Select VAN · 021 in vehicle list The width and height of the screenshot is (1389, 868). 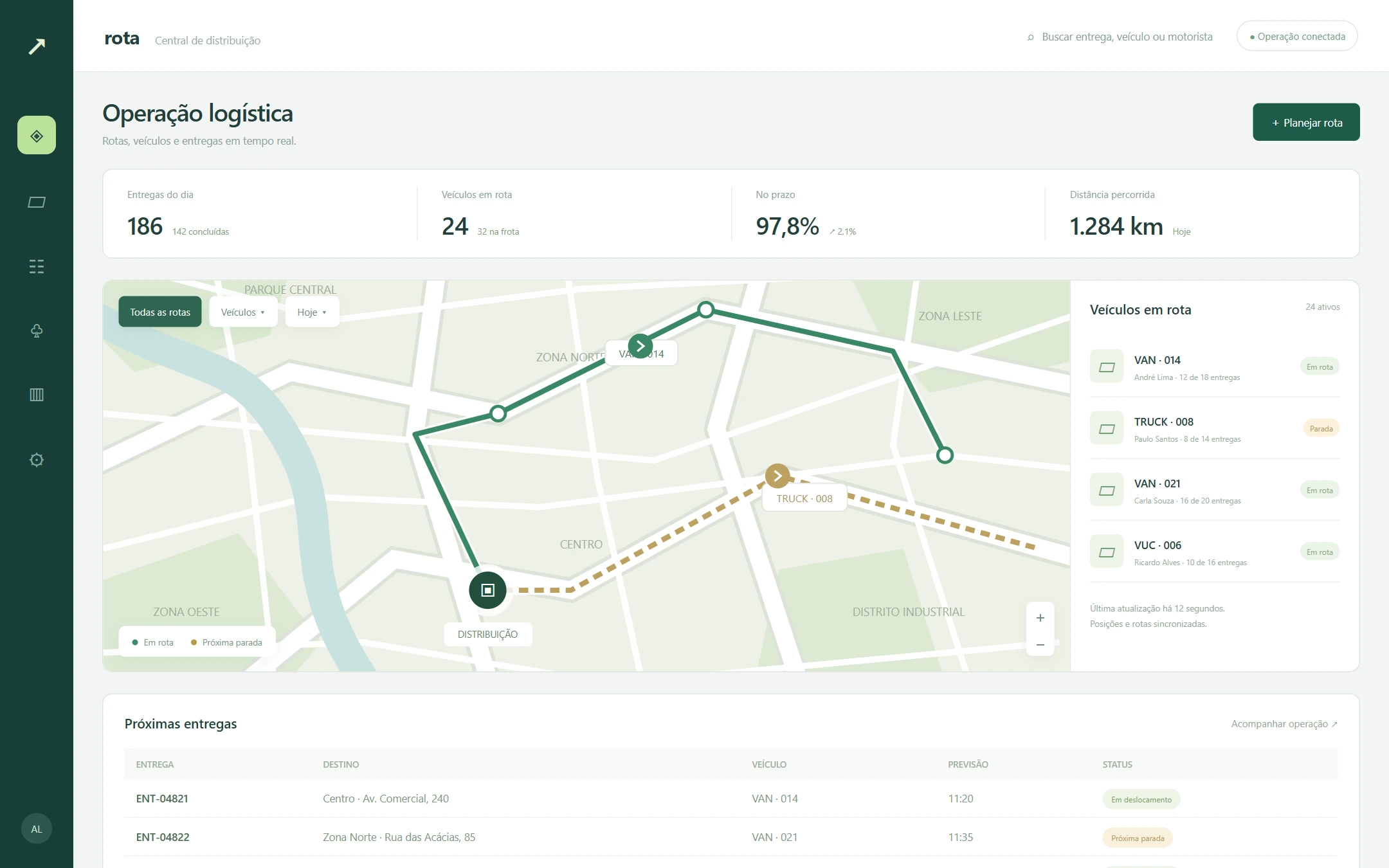1215,491
